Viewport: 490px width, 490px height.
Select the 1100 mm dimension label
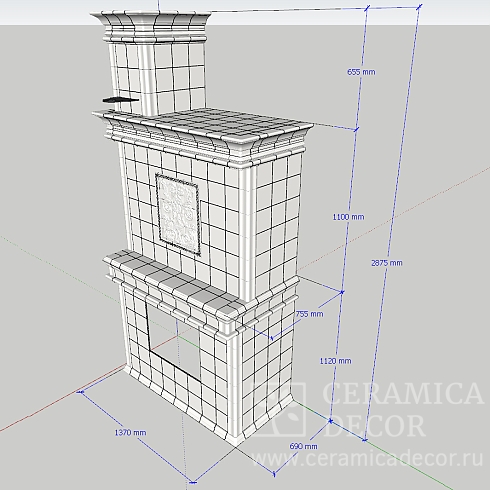click(x=348, y=217)
